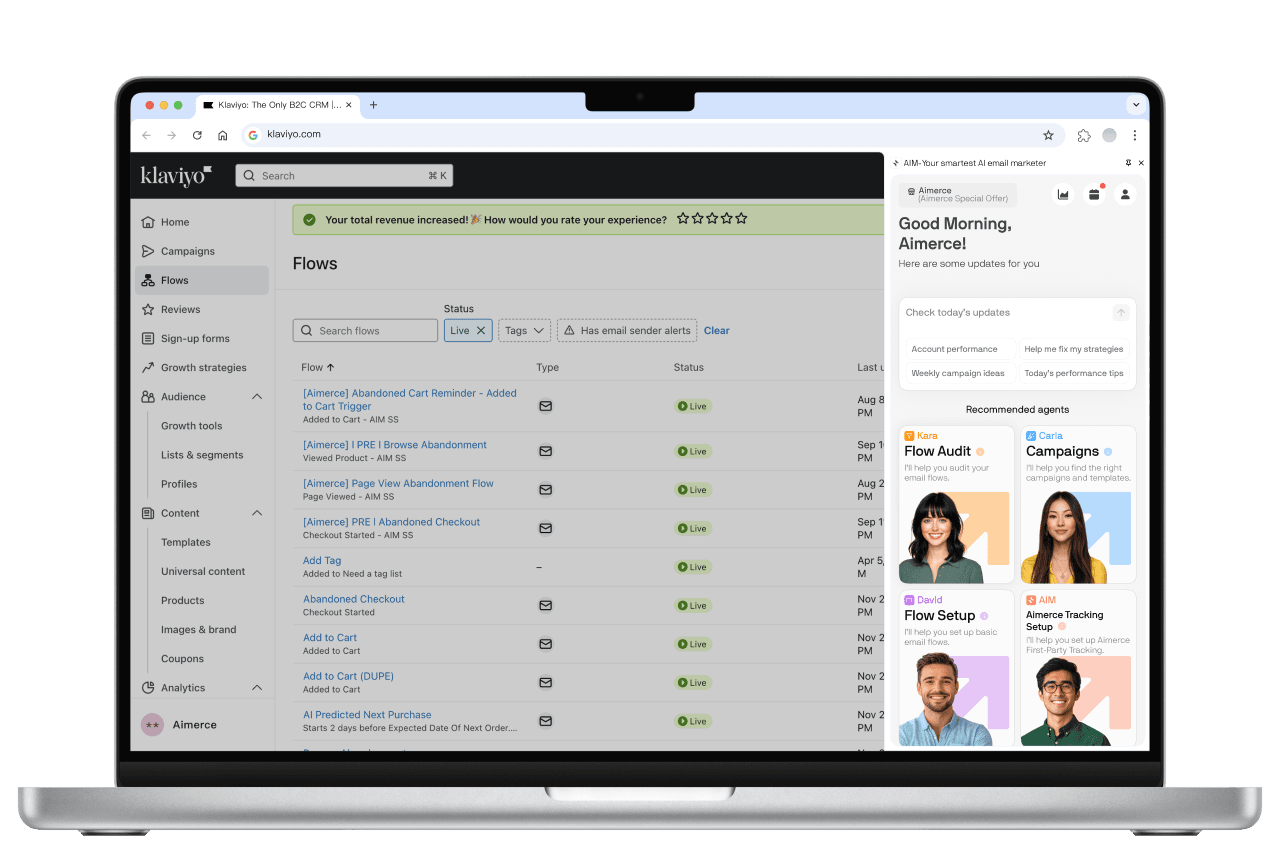
Task: Click Weekly campaign ideas suggestion
Action: coord(958,373)
